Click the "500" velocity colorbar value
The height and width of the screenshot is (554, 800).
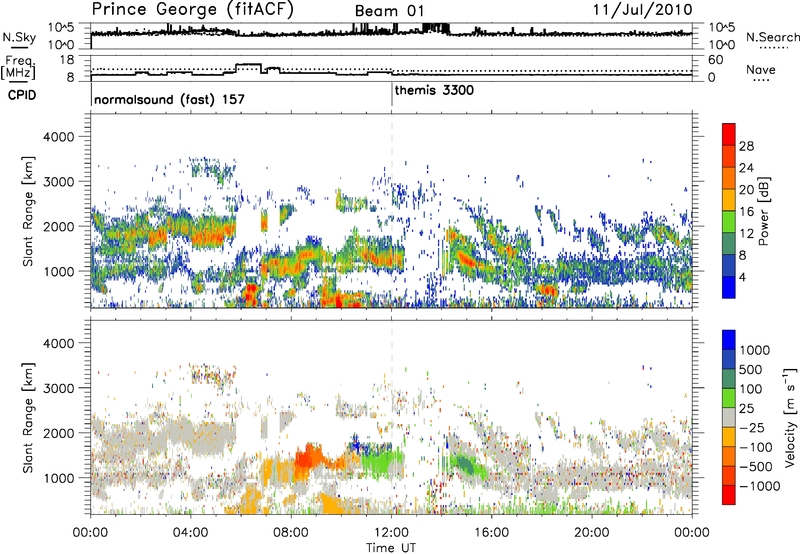pos(750,370)
